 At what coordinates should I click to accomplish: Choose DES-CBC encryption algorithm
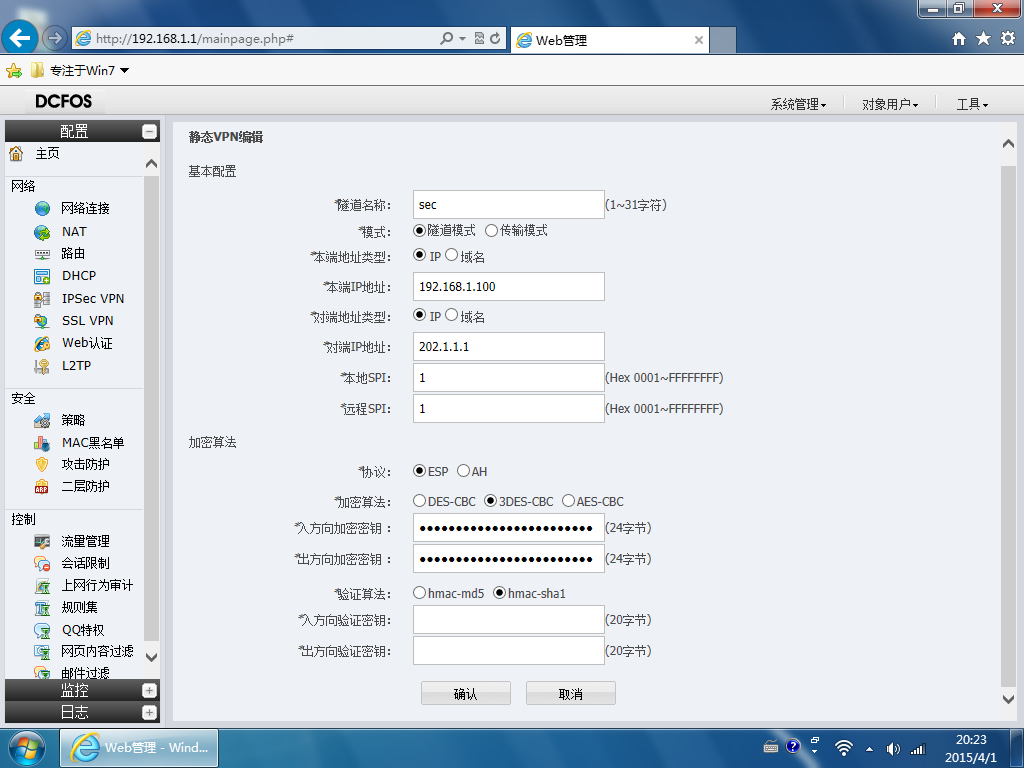[x=419, y=501]
